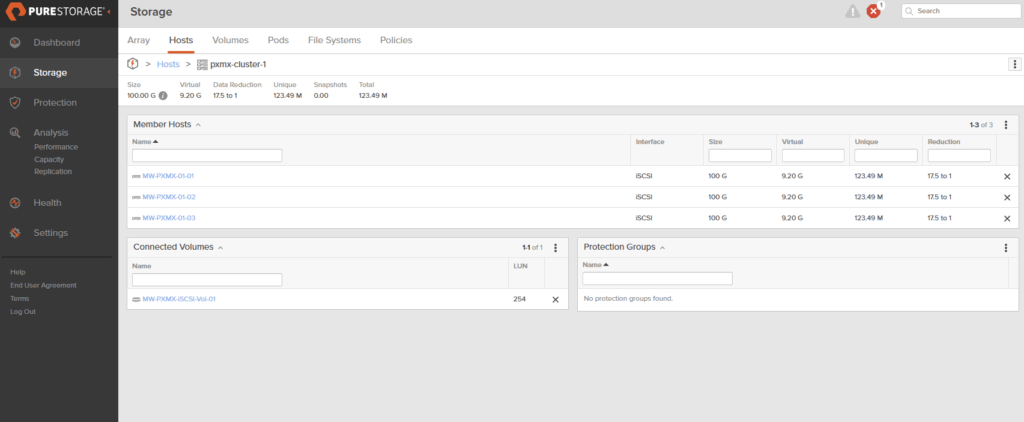Focus Protection Groups Name filter field
The height and width of the screenshot is (422, 1024).
(x=658, y=279)
